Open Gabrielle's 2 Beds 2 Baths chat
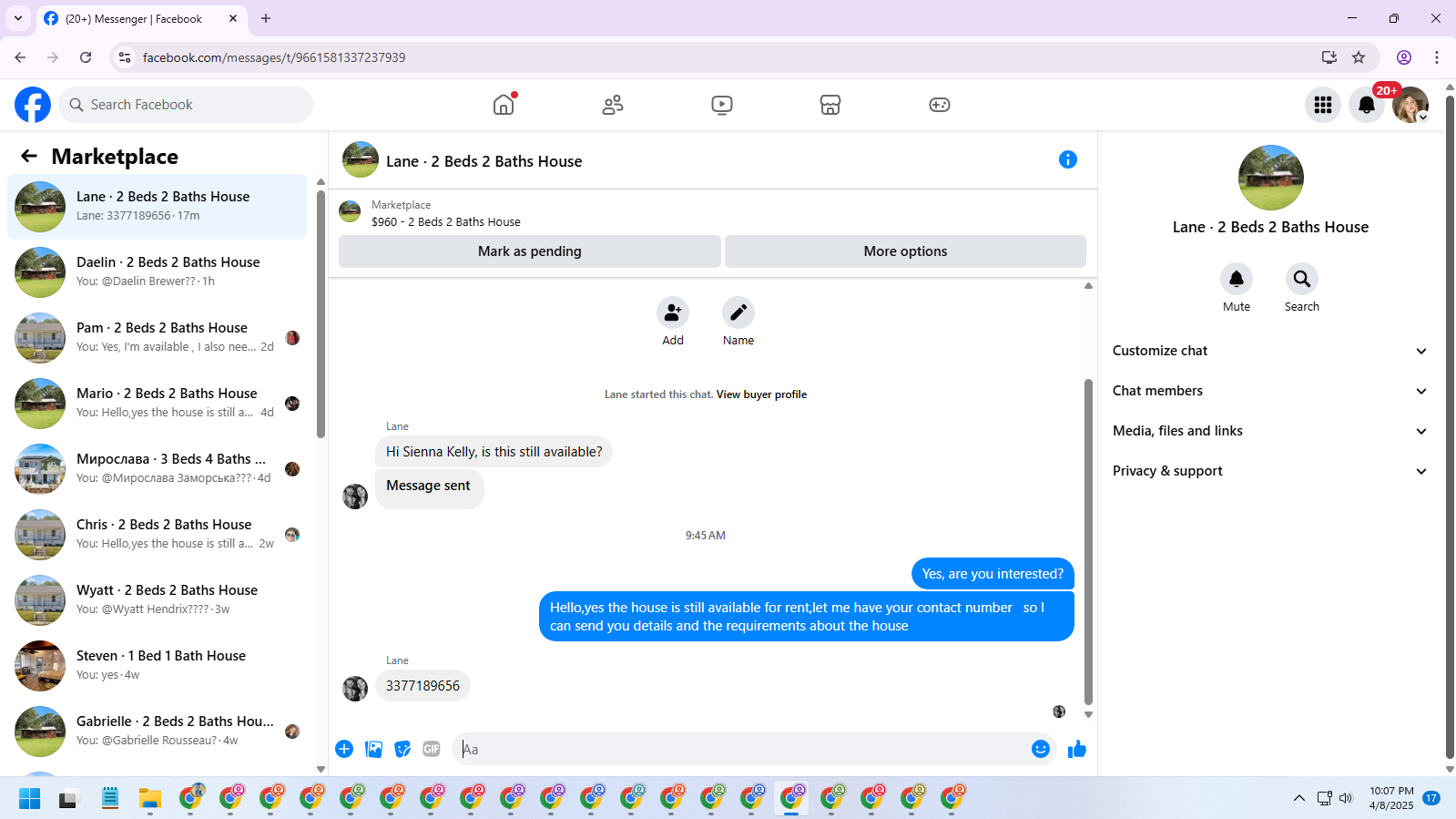Viewport: 1456px width, 819px height. point(158,732)
